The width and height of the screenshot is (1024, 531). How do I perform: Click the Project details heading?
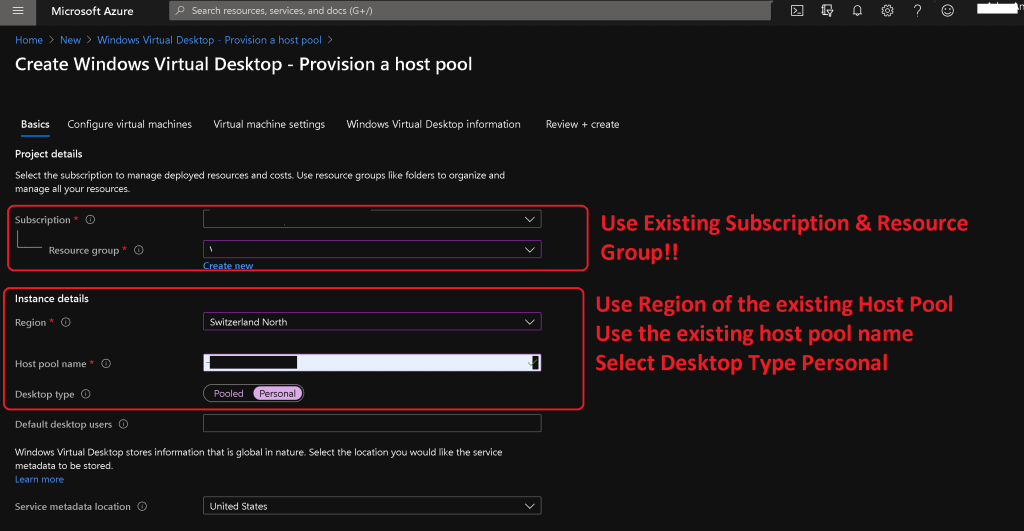[48, 154]
